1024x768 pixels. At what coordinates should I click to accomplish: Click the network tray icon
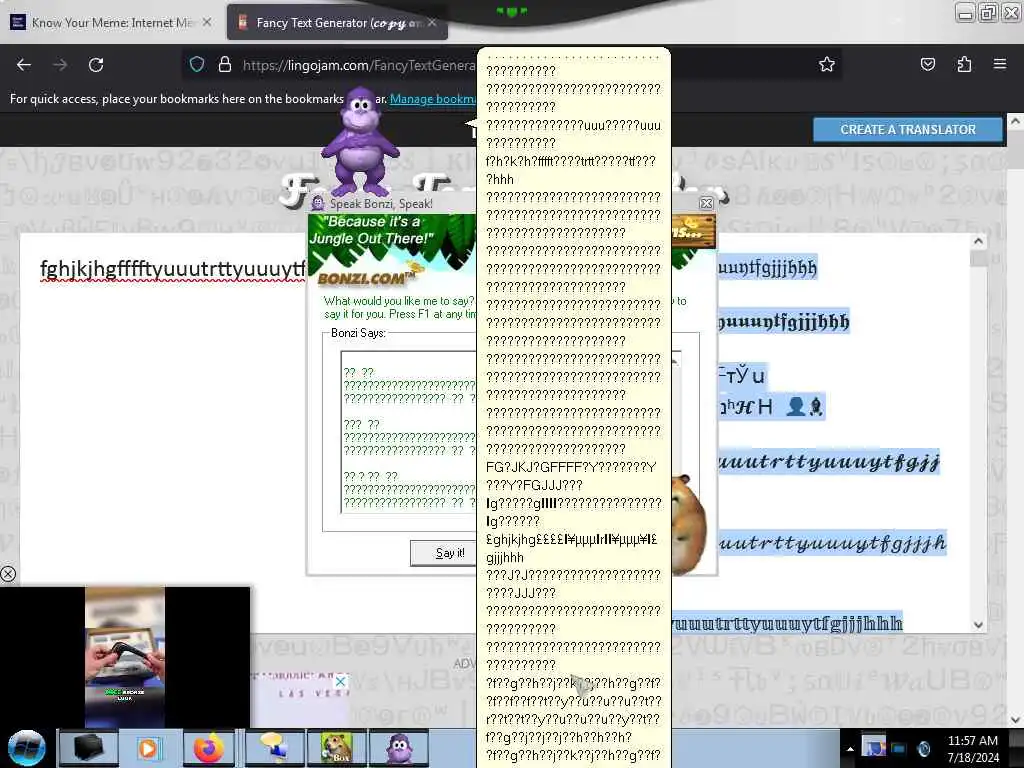[x=899, y=748]
